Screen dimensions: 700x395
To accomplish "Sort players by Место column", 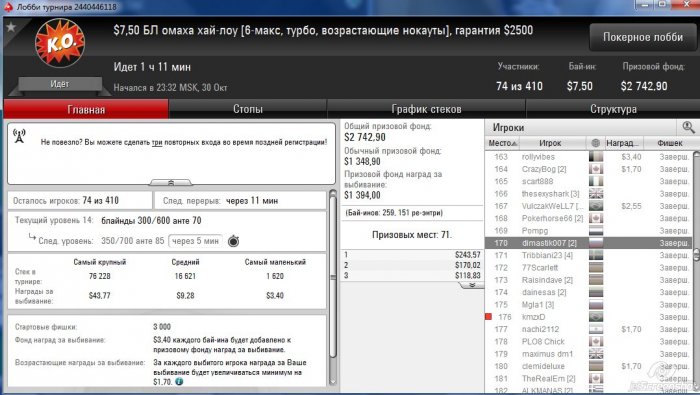I will point(503,143).
